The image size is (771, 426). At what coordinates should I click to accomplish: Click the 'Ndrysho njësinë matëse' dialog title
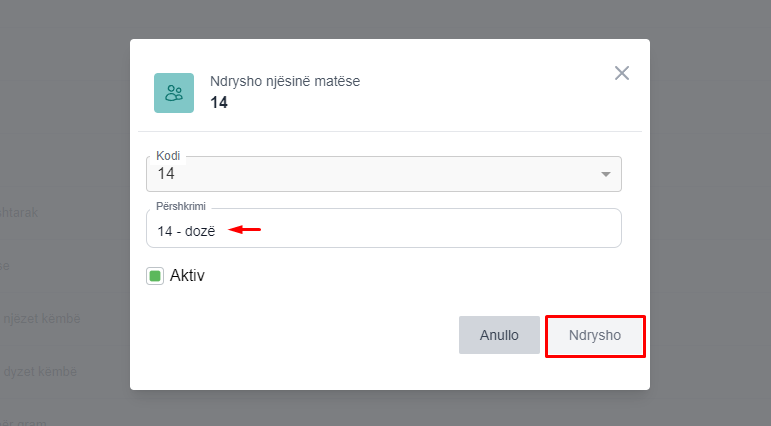[x=285, y=82]
